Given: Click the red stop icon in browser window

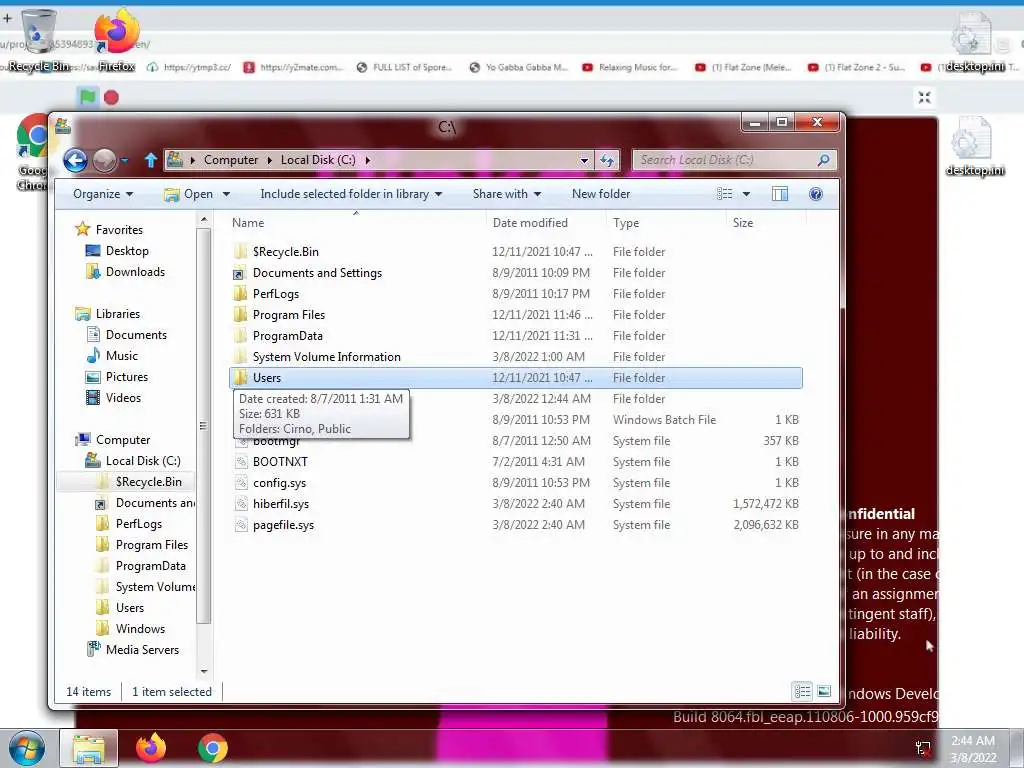Looking at the screenshot, I should coord(112,98).
